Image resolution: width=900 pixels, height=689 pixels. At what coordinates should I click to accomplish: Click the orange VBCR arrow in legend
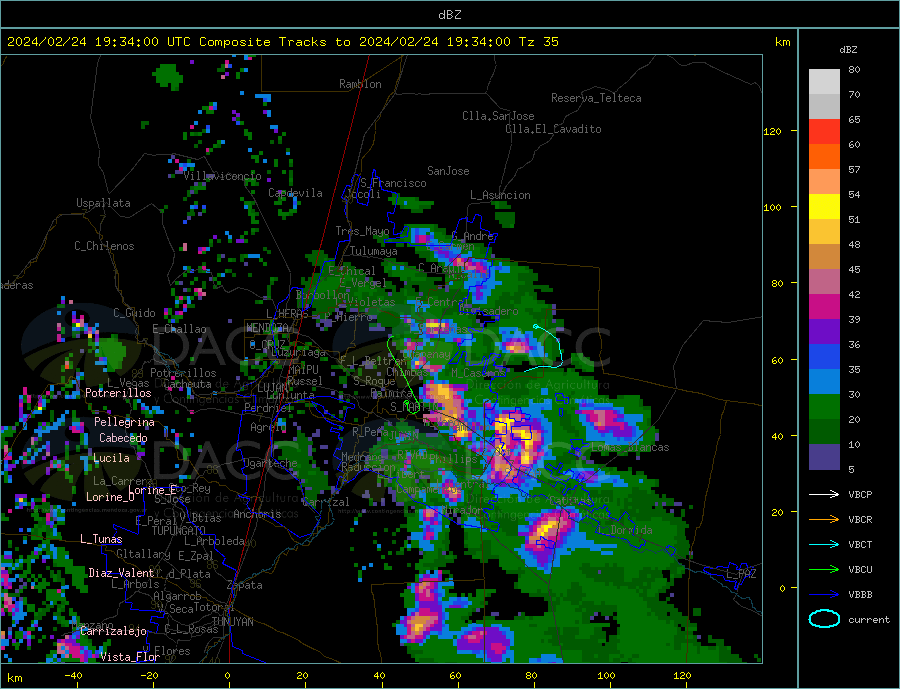824,520
